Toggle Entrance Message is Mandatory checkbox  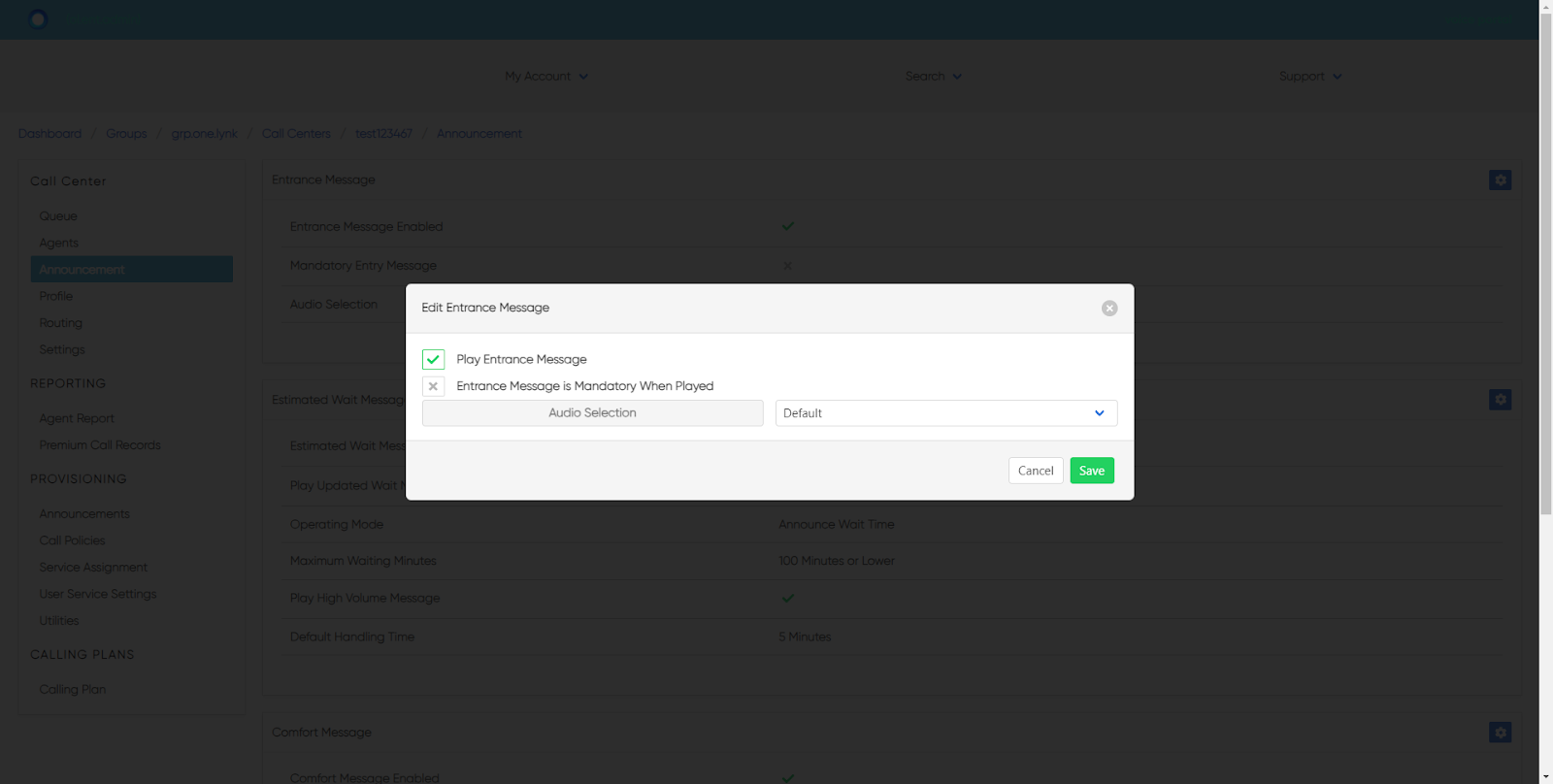point(434,386)
